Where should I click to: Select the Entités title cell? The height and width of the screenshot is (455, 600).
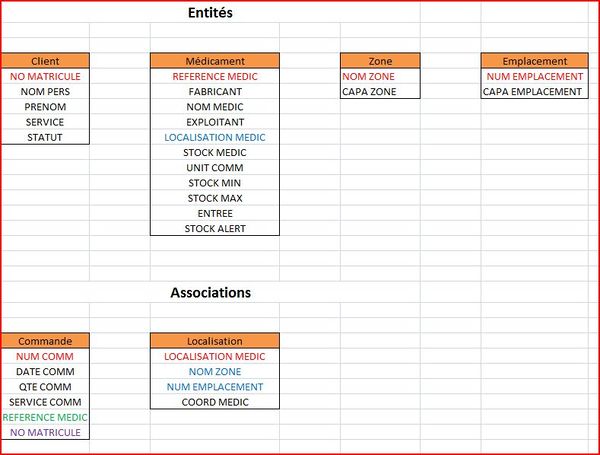click(x=215, y=14)
